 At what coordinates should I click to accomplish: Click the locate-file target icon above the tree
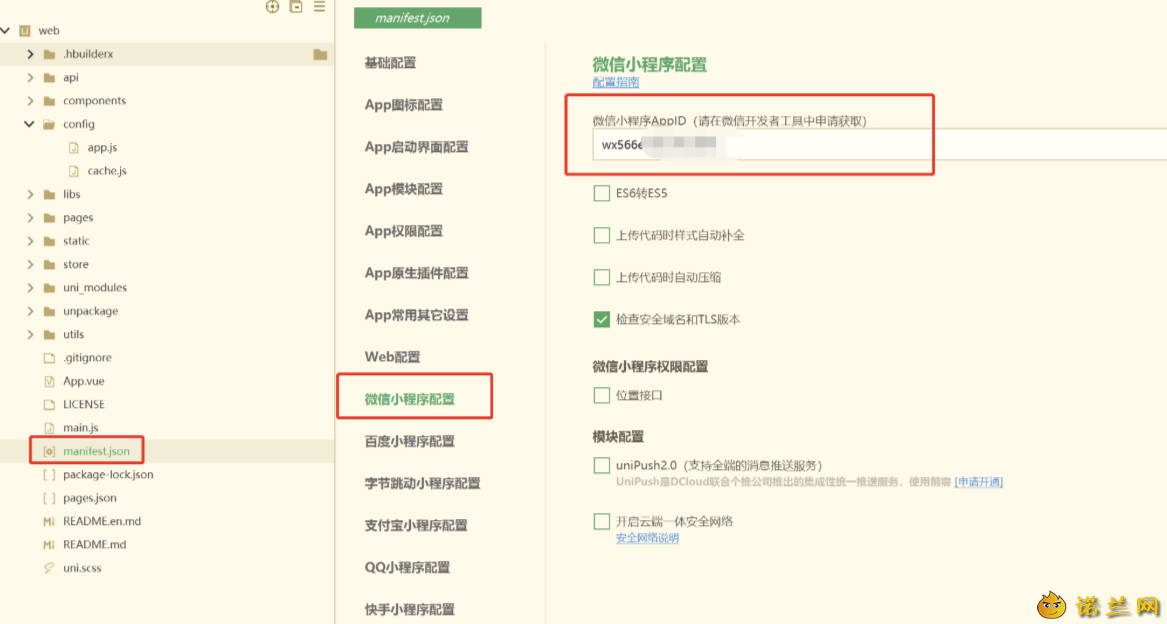(x=272, y=7)
